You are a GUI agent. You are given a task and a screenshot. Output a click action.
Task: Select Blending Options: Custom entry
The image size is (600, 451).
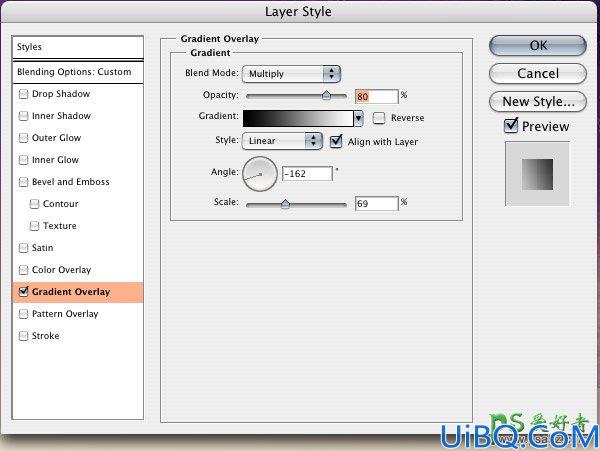pos(78,72)
